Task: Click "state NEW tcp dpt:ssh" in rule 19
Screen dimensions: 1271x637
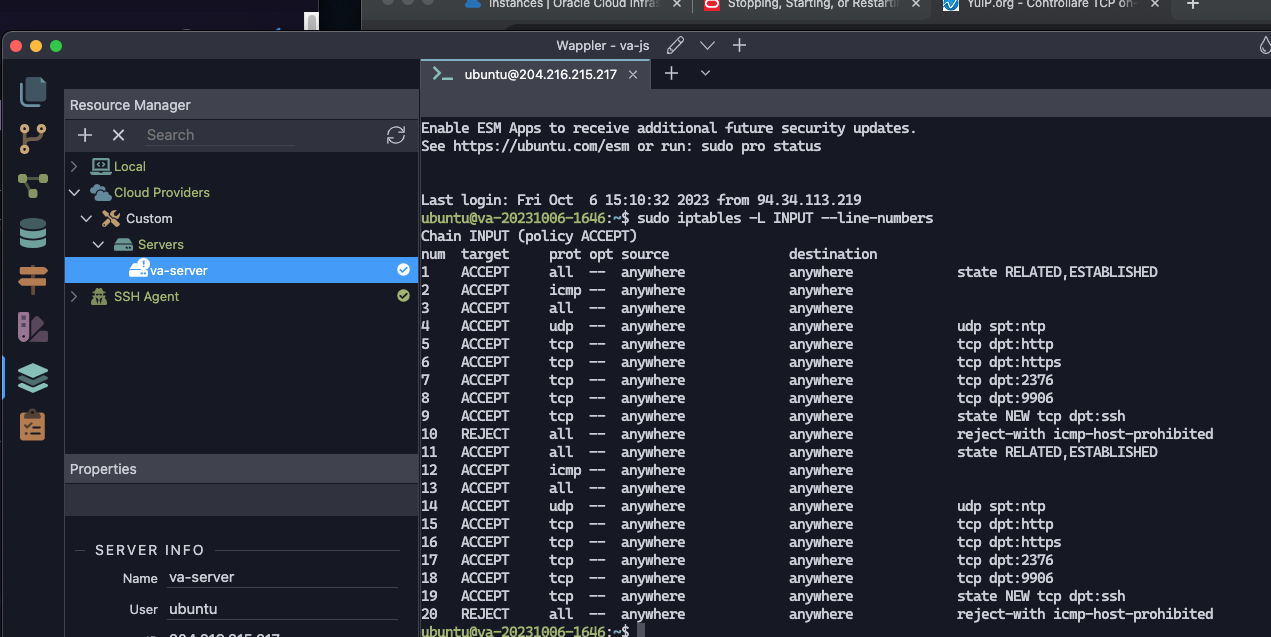Action: click(x=1041, y=596)
